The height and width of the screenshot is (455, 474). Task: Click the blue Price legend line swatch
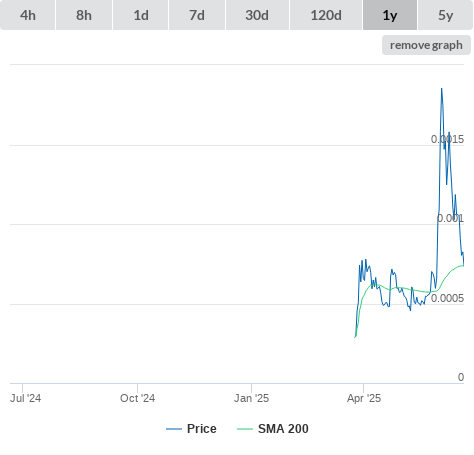[x=174, y=429]
